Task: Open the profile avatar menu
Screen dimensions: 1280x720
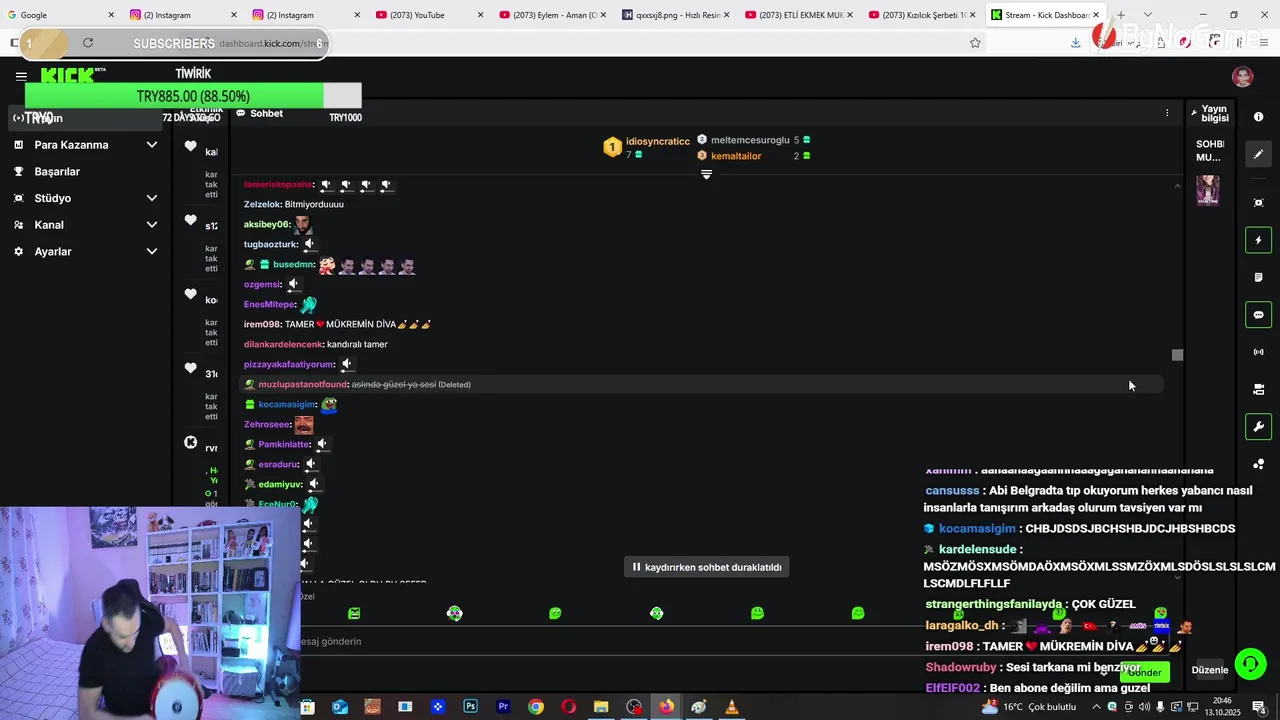Action: tap(1243, 77)
